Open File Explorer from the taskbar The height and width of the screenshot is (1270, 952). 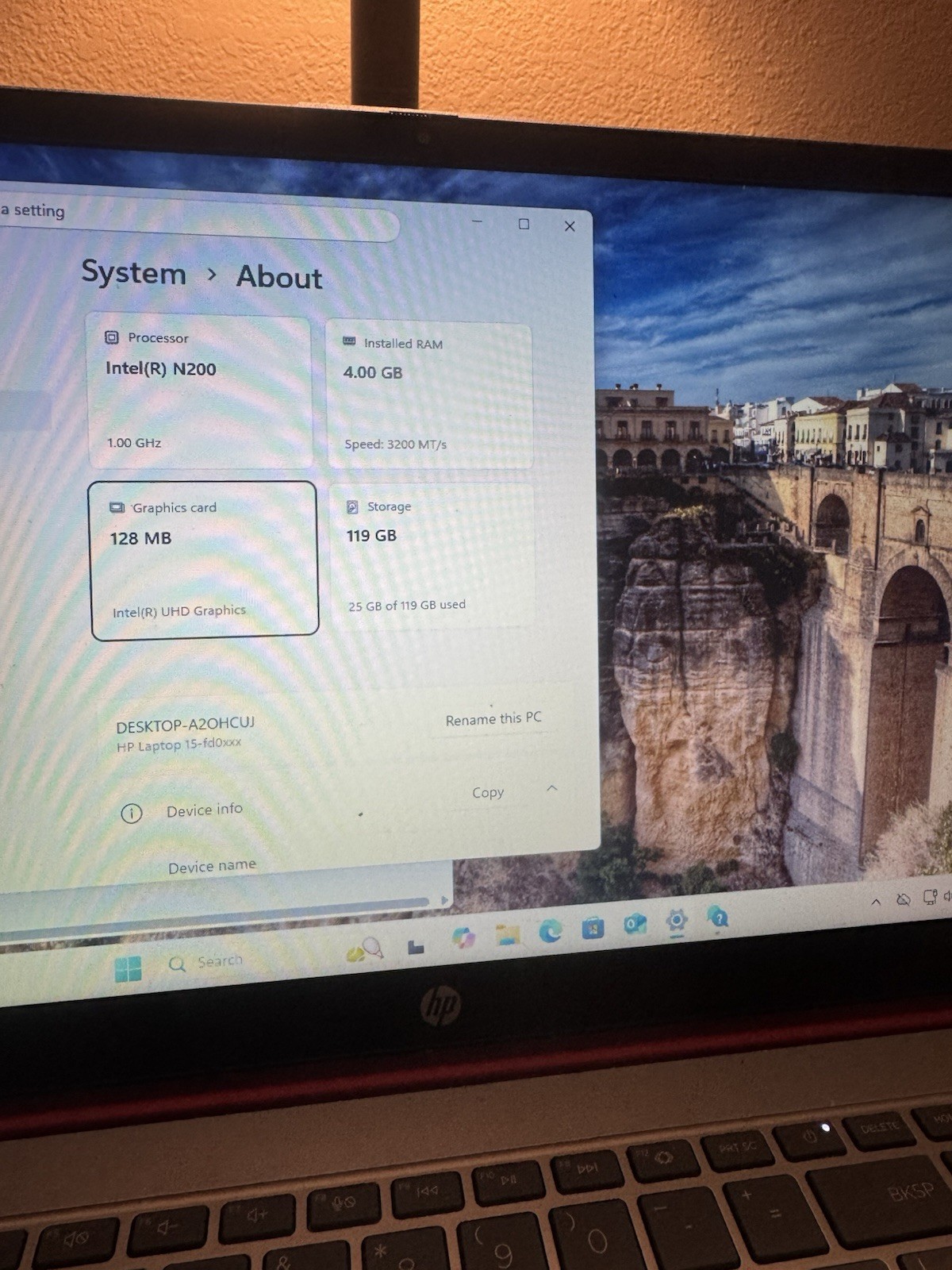pos(508,934)
